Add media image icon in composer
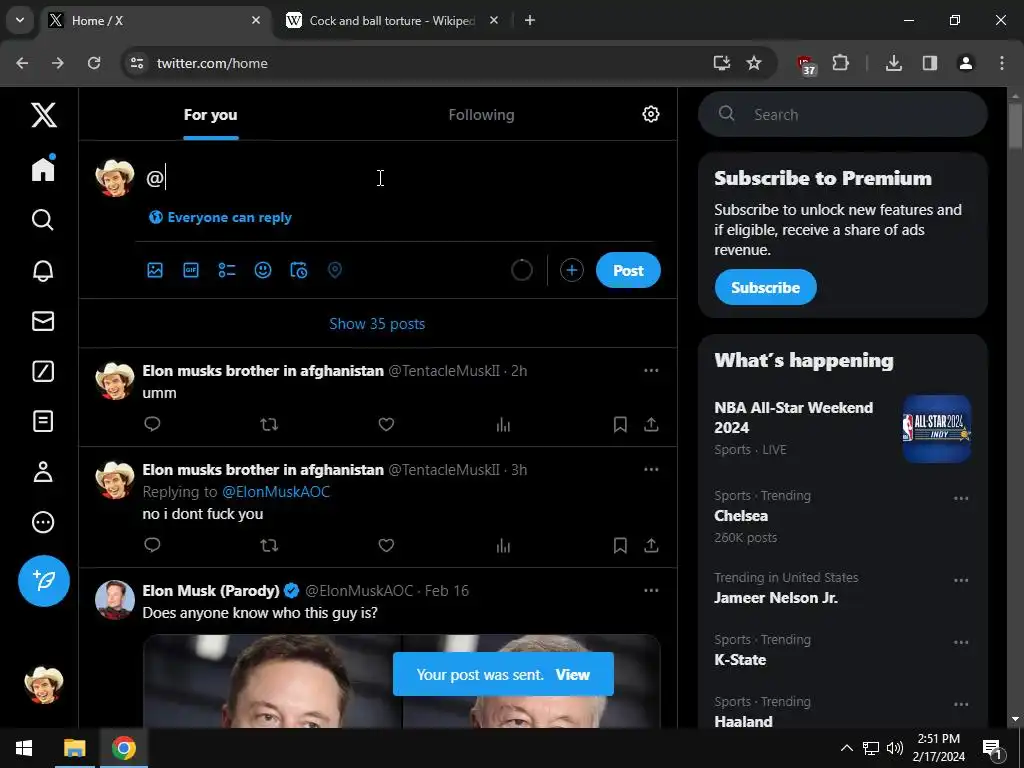The image size is (1024, 768). pos(155,270)
